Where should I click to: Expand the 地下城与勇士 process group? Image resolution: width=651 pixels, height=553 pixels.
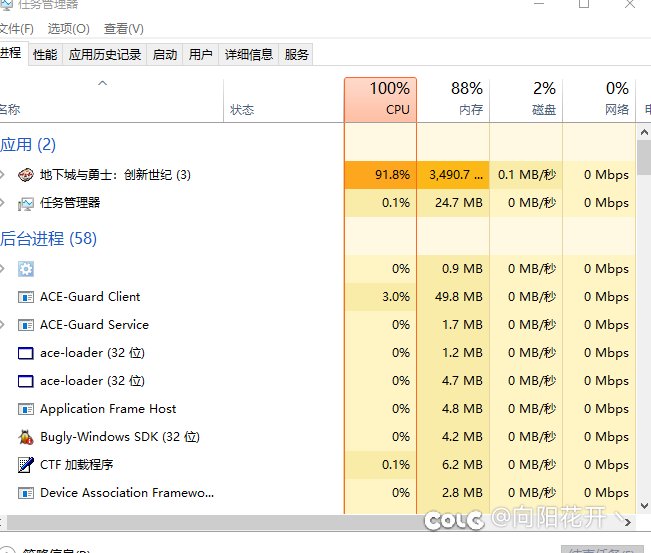(x=3, y=175)
